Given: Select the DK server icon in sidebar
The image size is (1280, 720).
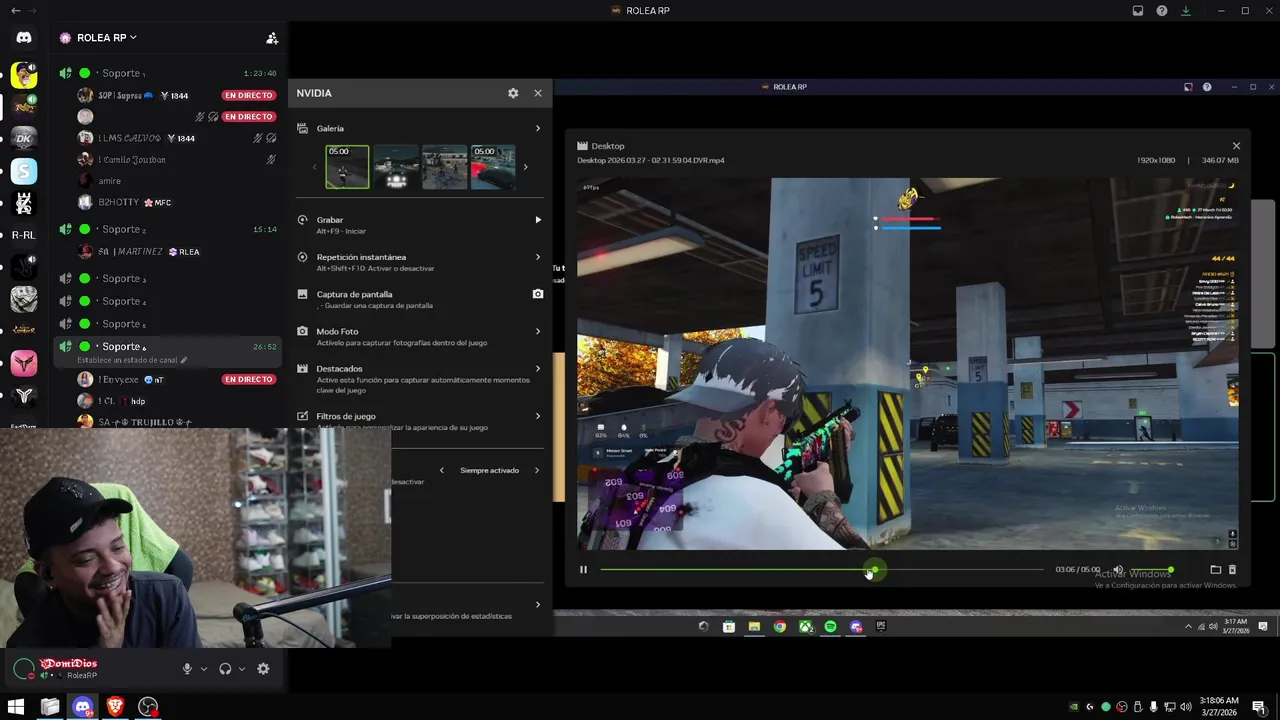Looking at the screenshot, I should pos(24,138).
